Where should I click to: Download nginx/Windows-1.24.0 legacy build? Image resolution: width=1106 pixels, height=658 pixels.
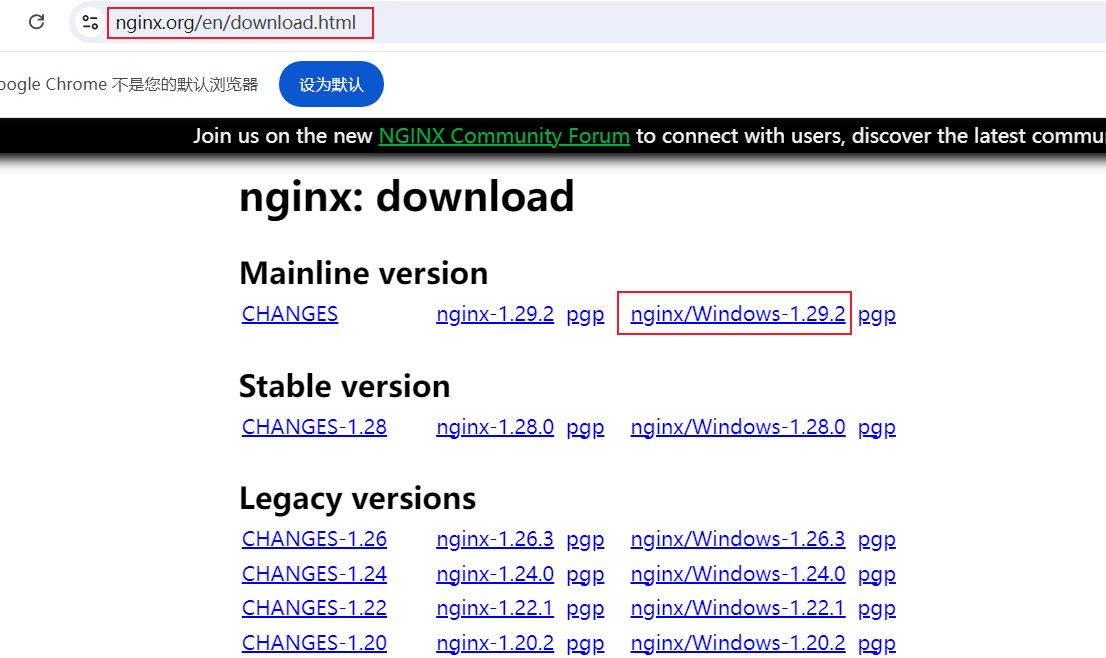point(737,574)
